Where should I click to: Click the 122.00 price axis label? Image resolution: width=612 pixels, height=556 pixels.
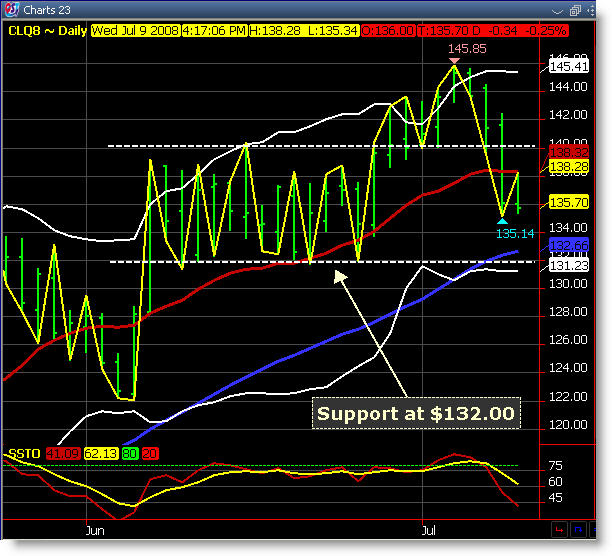pyautogui.click(x=568, y=396)
